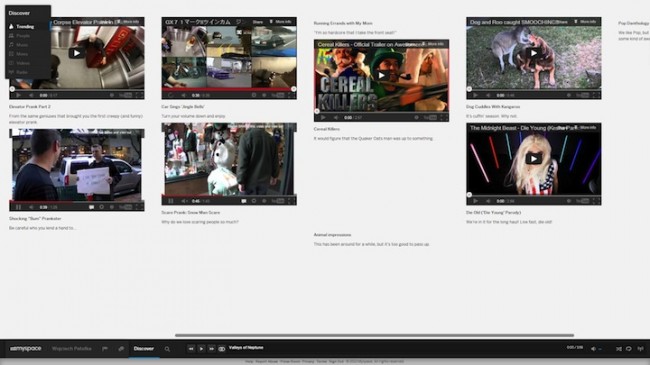Viewport: 650px width, 365px height.
Task: Toggle repeat in the music player
Action: (629, 349)
